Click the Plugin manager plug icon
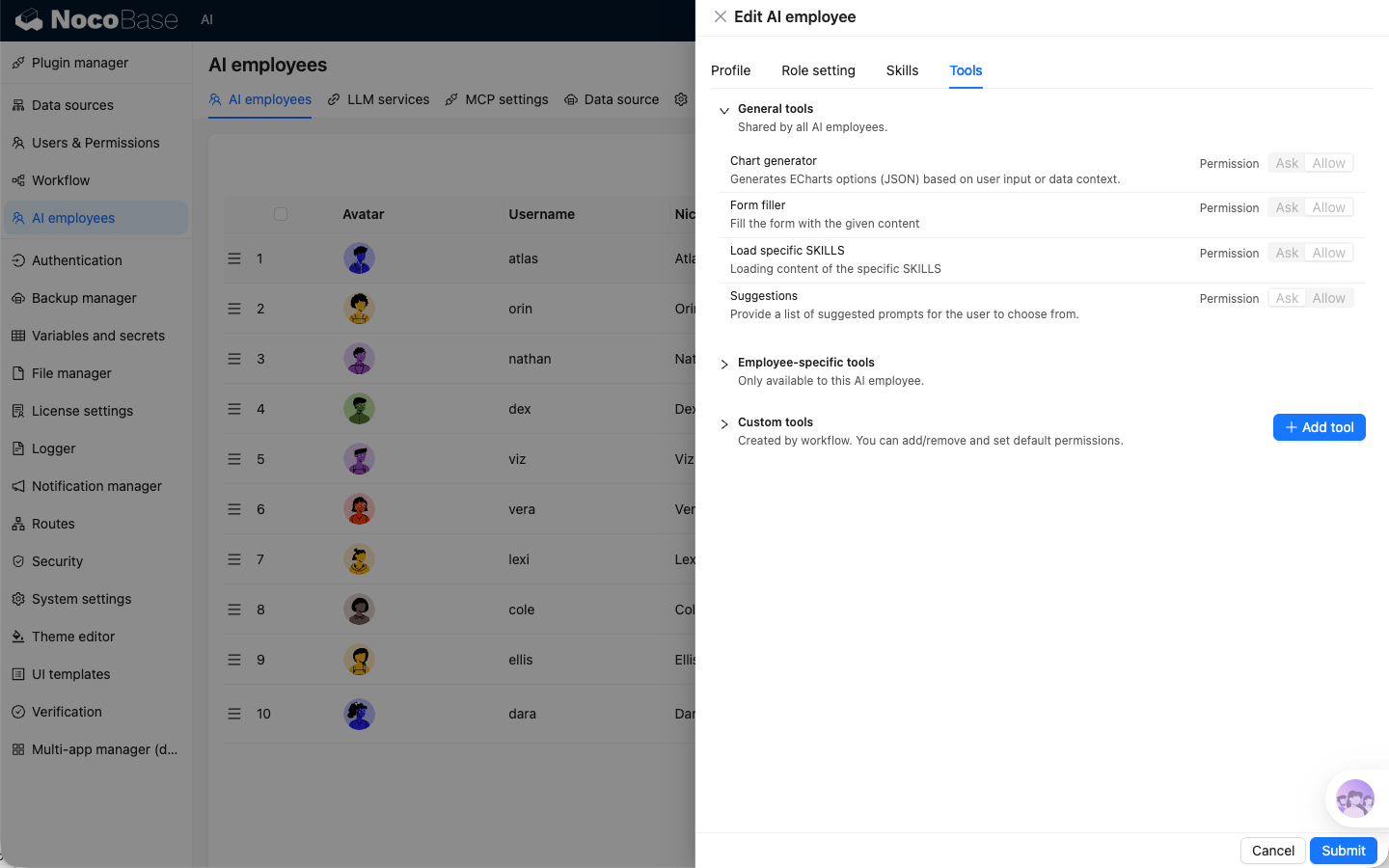 [18, 63]
